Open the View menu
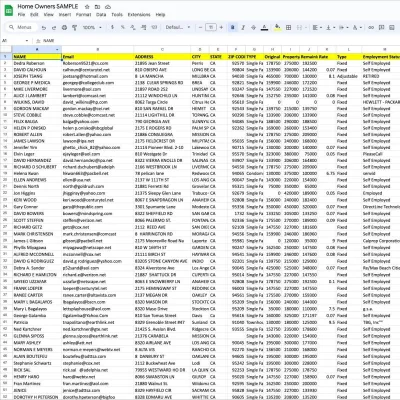This screenshot has height=400, width=400. click(49, 15)
